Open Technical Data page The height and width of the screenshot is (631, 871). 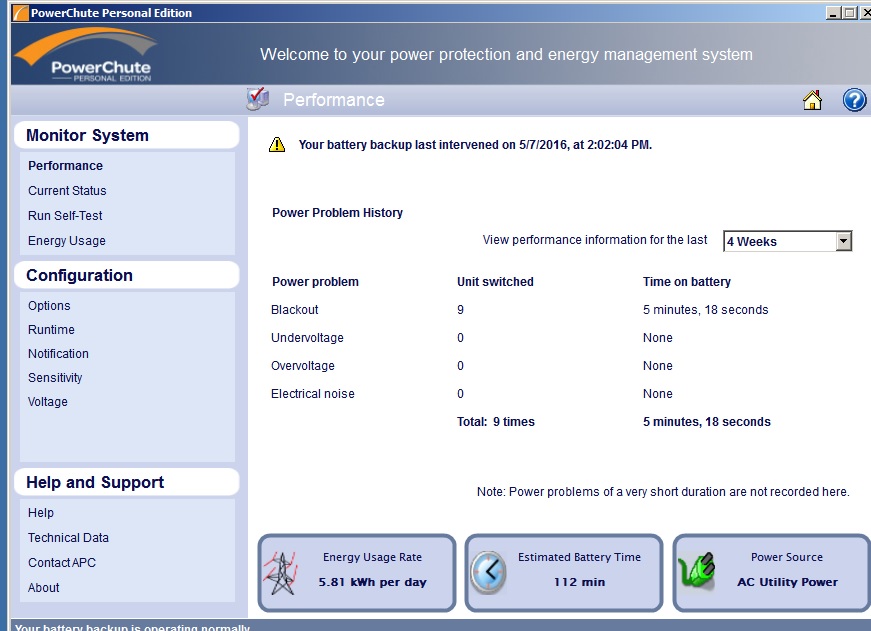coord(68,538)
